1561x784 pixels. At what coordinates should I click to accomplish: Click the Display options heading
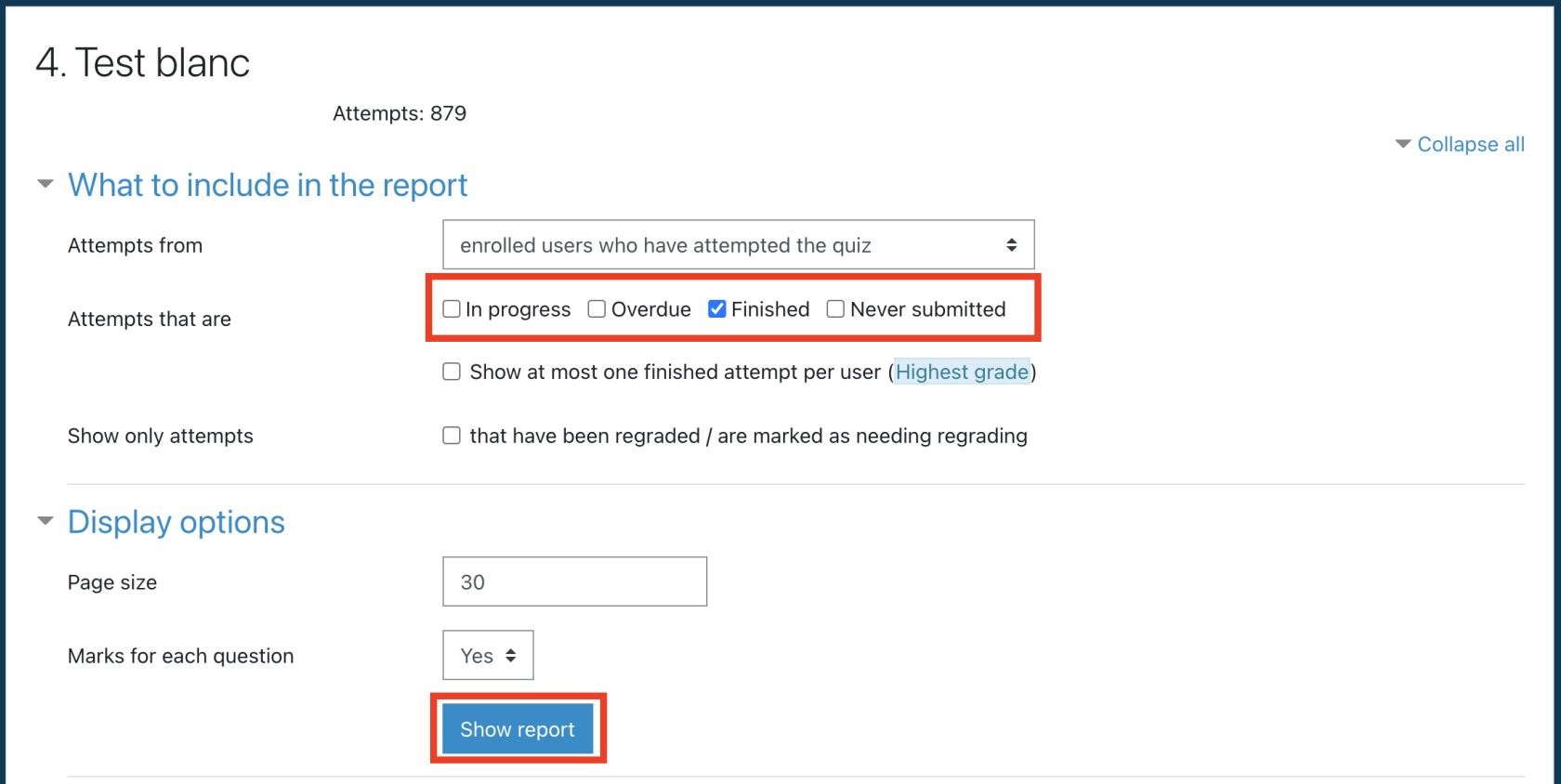177,522
